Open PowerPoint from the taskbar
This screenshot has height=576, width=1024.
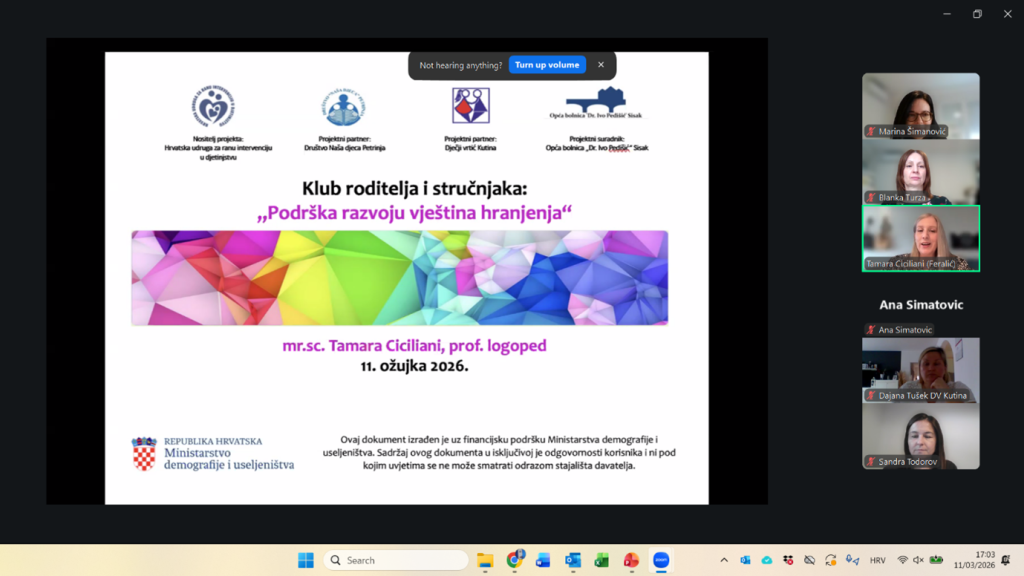click(631, 560)
